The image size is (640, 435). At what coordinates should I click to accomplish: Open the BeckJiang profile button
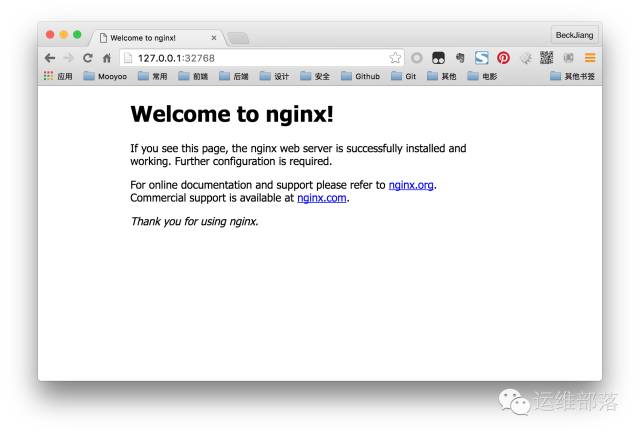[574, 35]
